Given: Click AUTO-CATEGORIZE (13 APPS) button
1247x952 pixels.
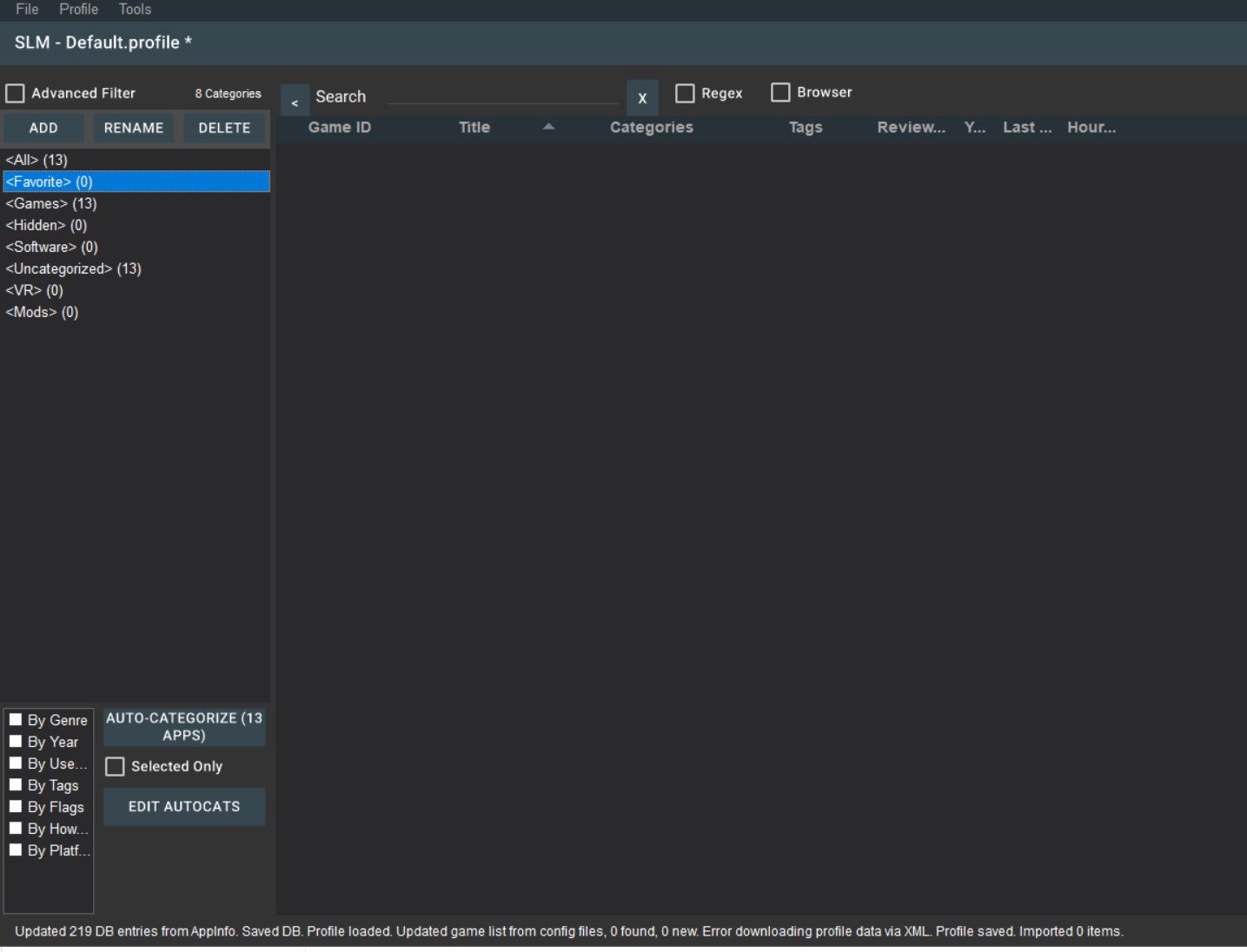Looking at the screenshot, I should tap(184, 727).
